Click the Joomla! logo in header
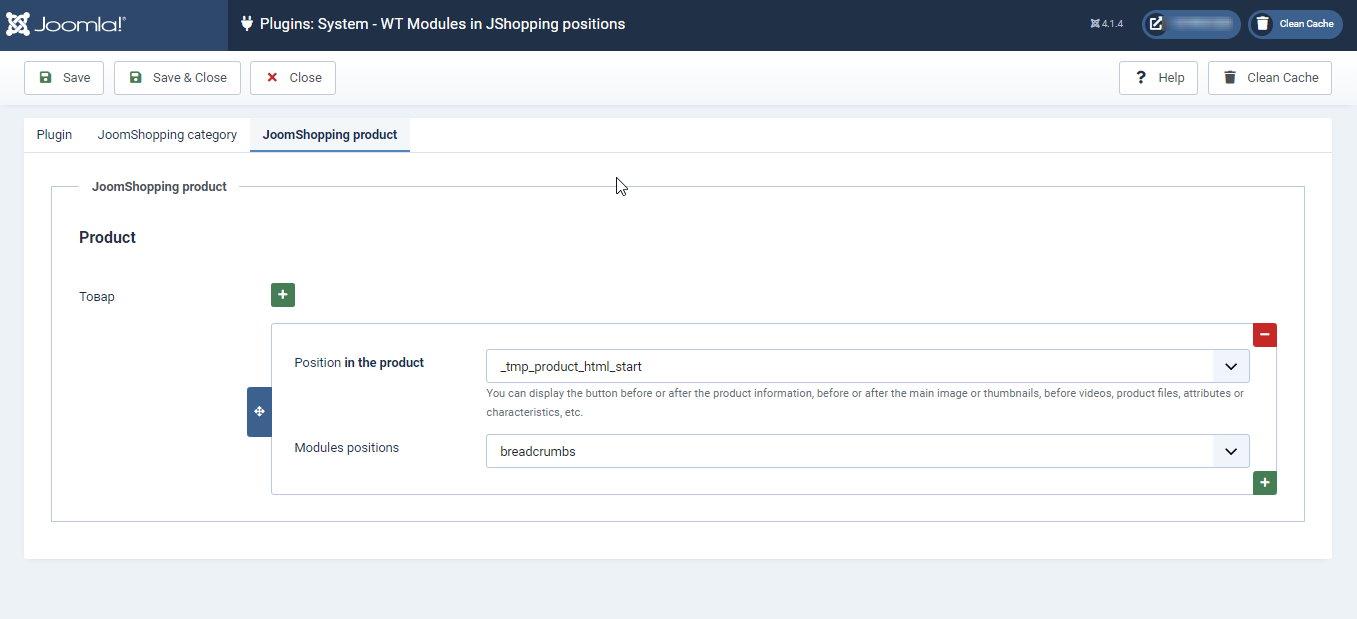This screenshot has width=1357, height=619. (x=66, y=24)
